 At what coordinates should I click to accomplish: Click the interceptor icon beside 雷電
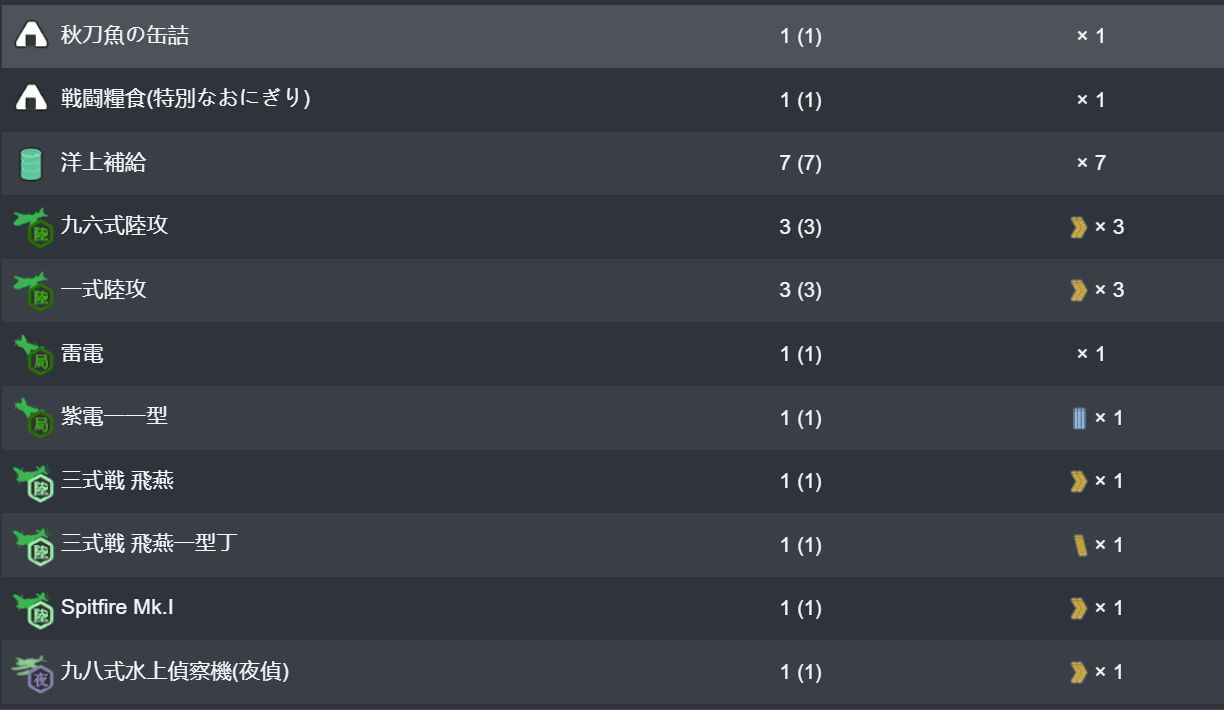tap(33, 355)
